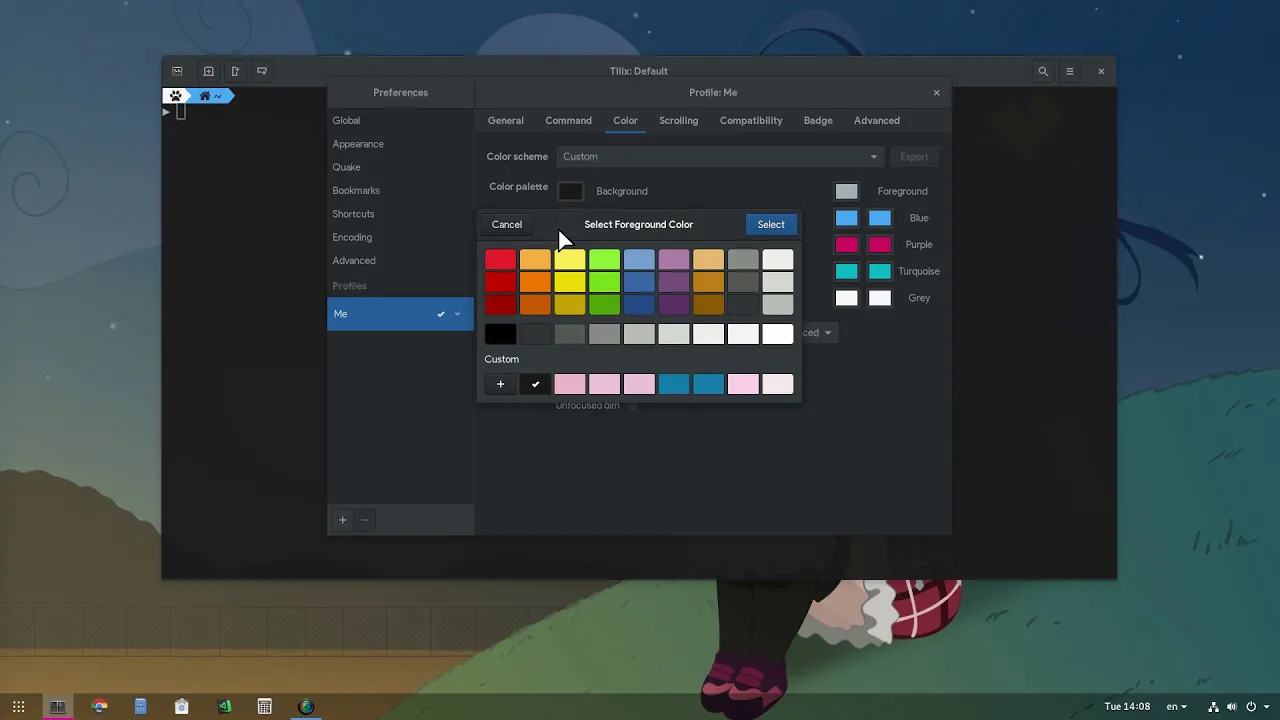
Task: Click the power icon in system tray
Action: click(1251, 706)
